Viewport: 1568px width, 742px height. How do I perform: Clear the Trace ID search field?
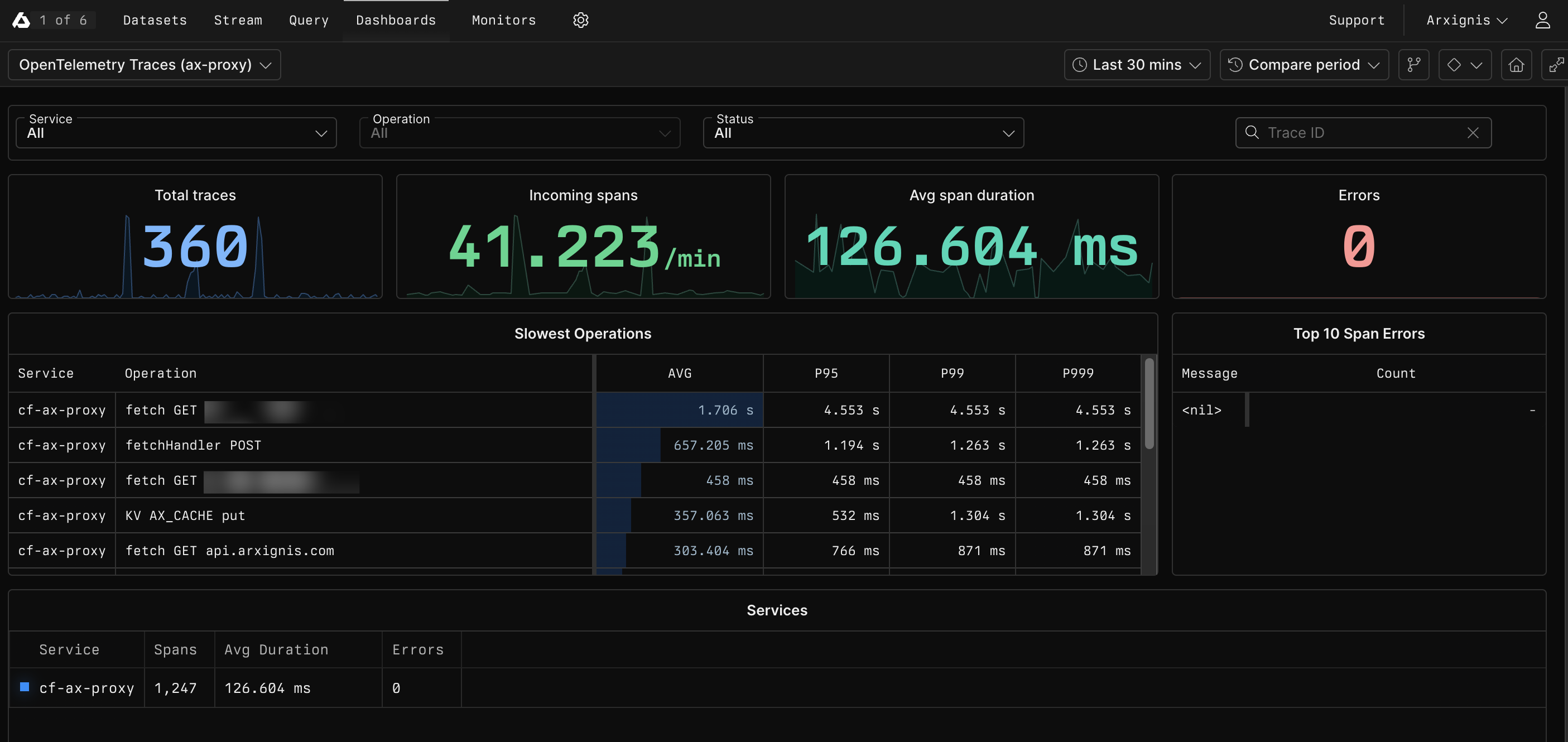[1473, 132]
